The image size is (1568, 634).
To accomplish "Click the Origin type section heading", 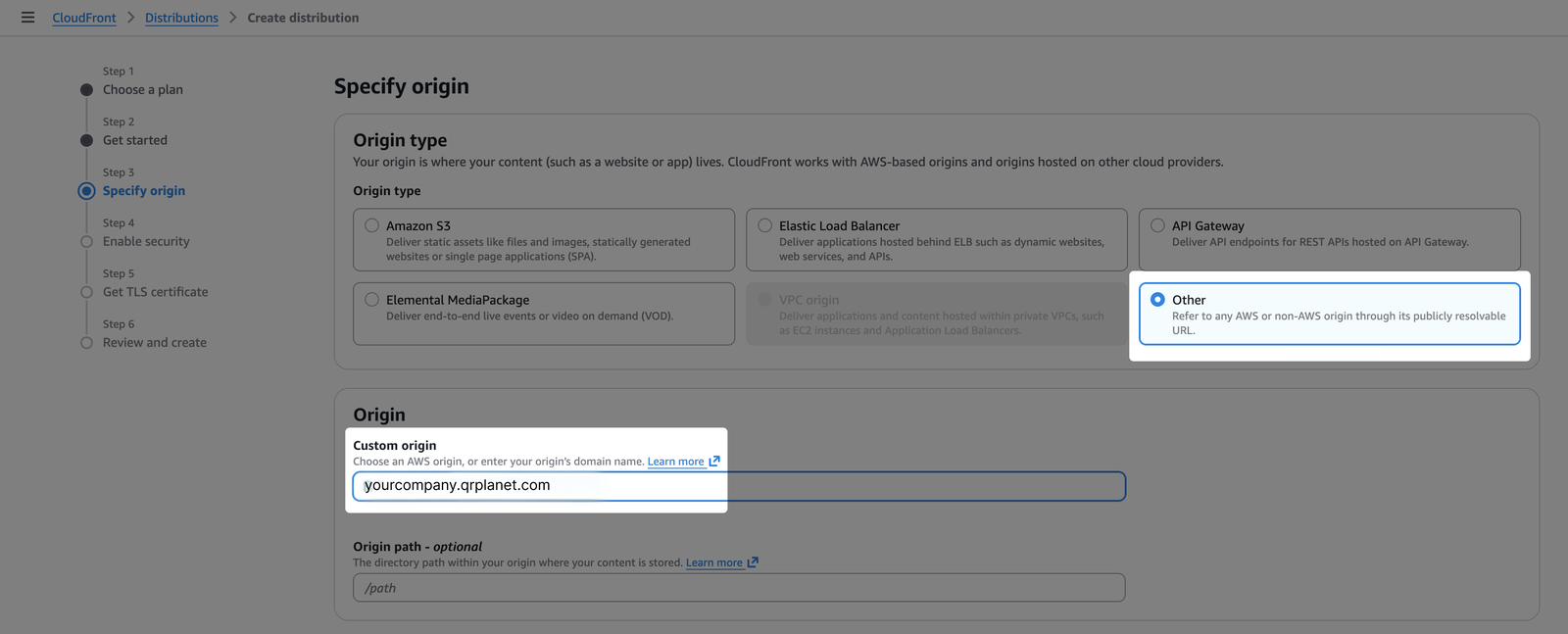I will pyautogui.click(x=400, y=140).
